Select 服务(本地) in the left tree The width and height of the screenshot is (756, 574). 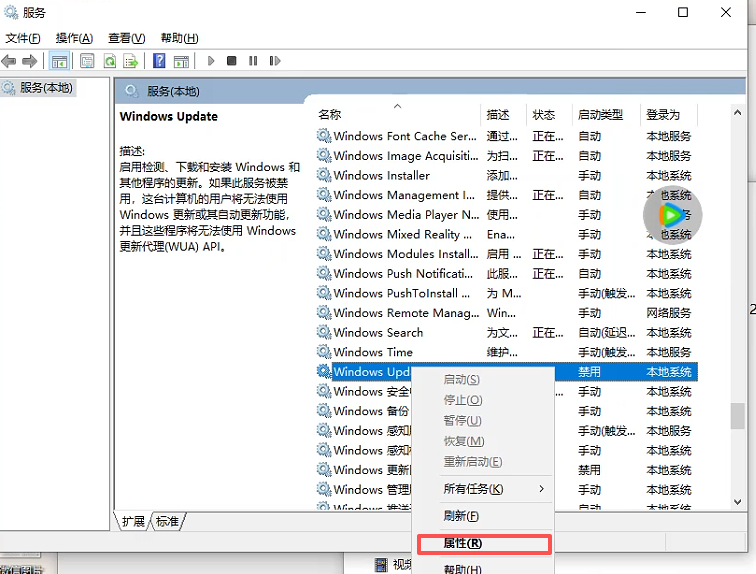(39, 88)
